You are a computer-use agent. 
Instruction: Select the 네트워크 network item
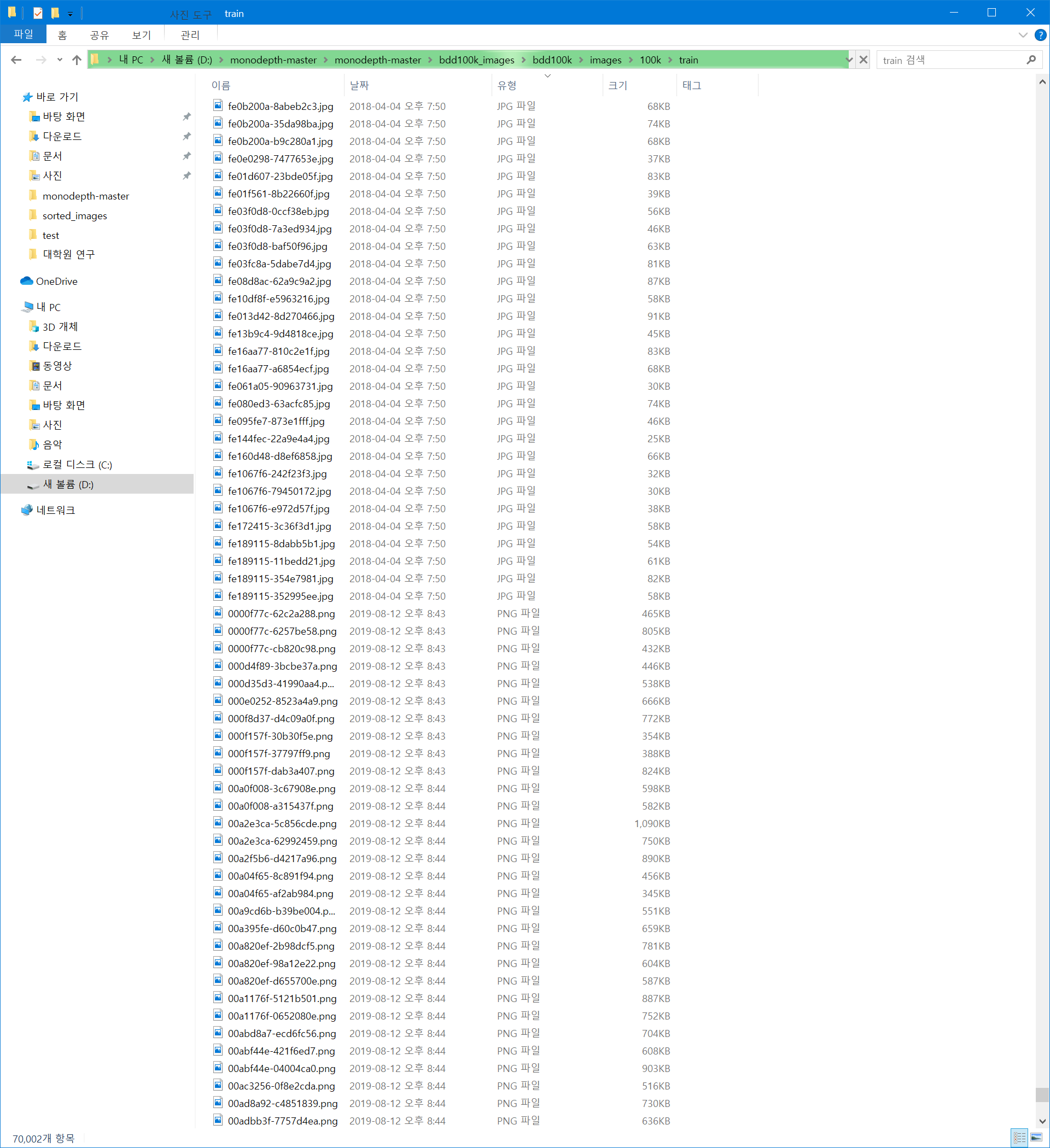(x=55, y=510)
